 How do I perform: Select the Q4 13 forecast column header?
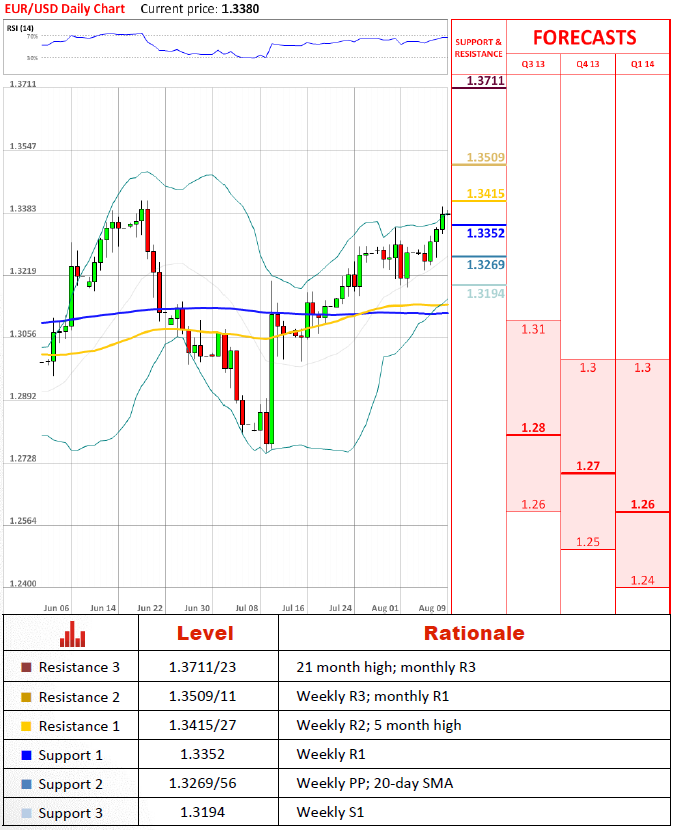(588, 64)
